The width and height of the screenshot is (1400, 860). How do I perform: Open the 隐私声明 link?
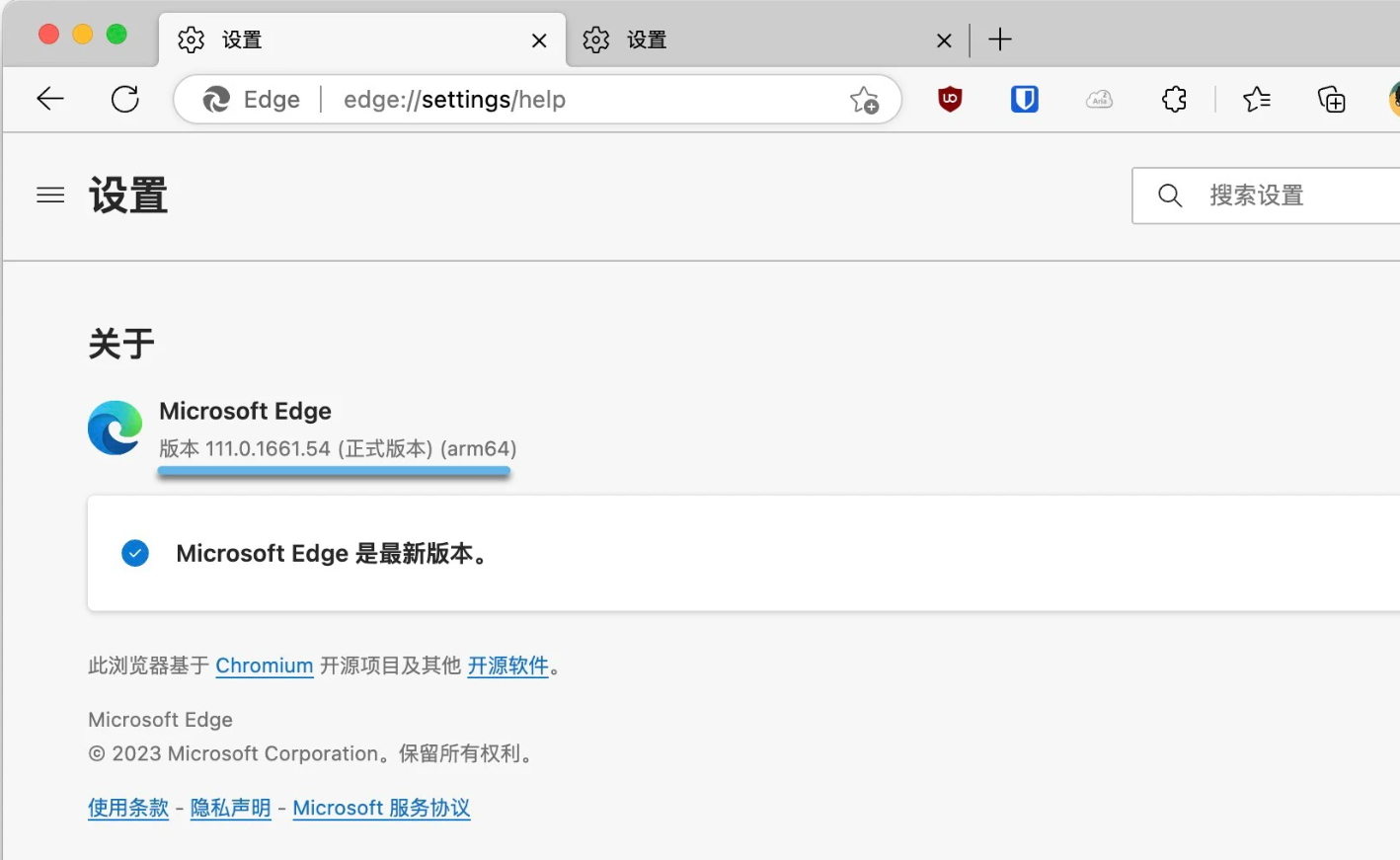(230, 808)
